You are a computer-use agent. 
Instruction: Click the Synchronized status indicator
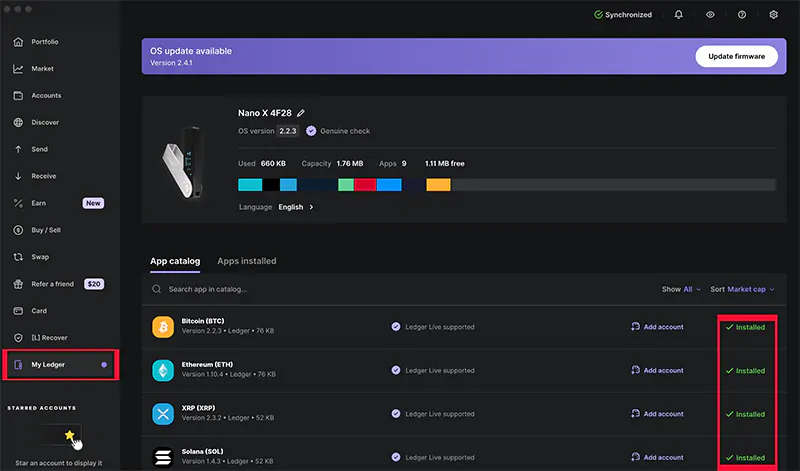622,15
